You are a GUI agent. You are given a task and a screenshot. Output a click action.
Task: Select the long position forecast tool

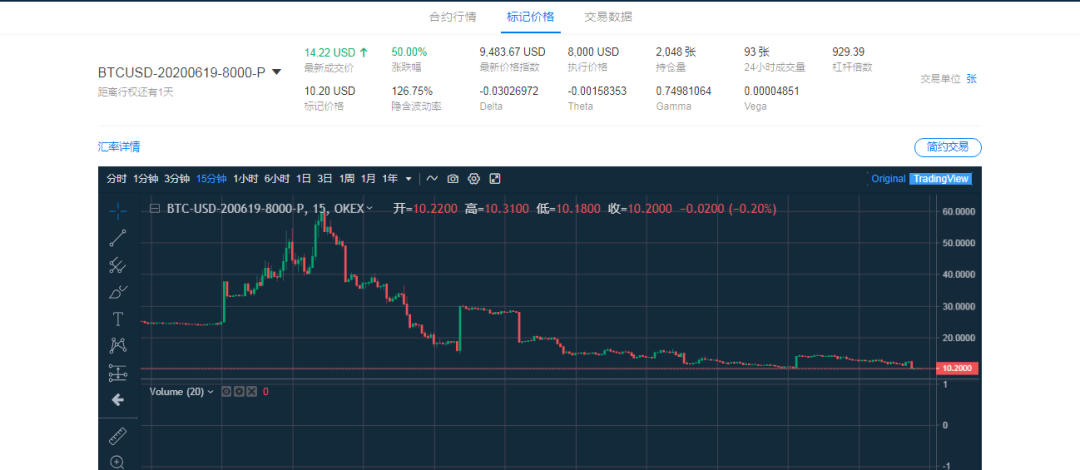pos(118,373)
